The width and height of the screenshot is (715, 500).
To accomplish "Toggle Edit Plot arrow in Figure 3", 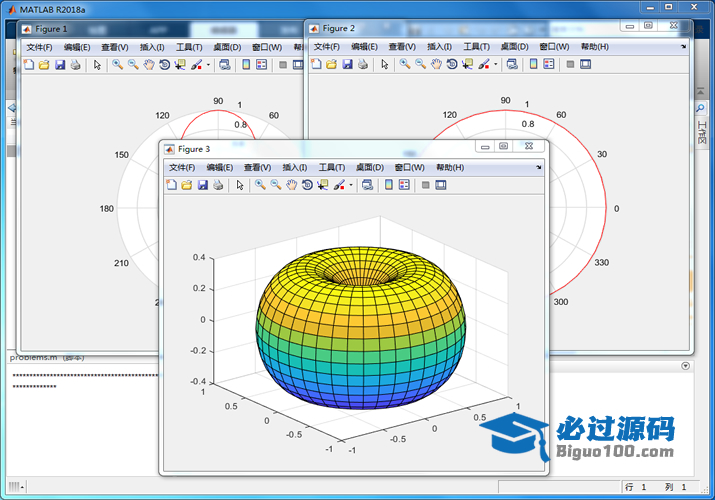I will [x=240, y=185].
